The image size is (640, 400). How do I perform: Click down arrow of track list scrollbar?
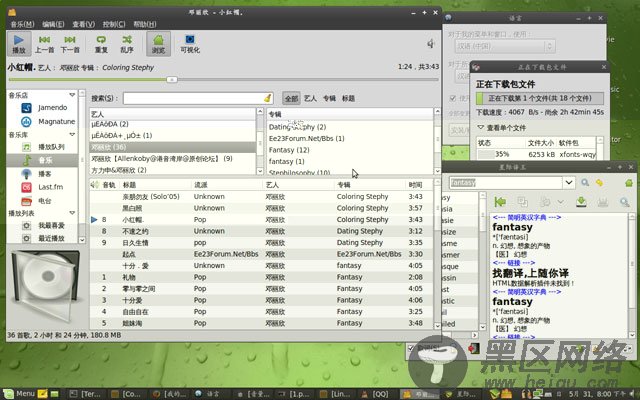click(x=437, y=326)
